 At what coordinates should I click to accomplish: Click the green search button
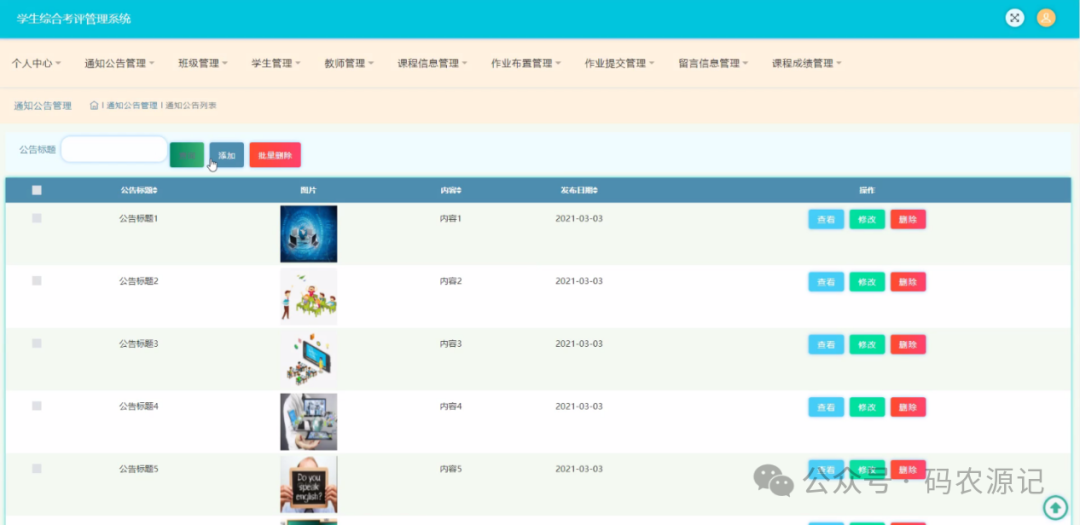click(187, 155)
